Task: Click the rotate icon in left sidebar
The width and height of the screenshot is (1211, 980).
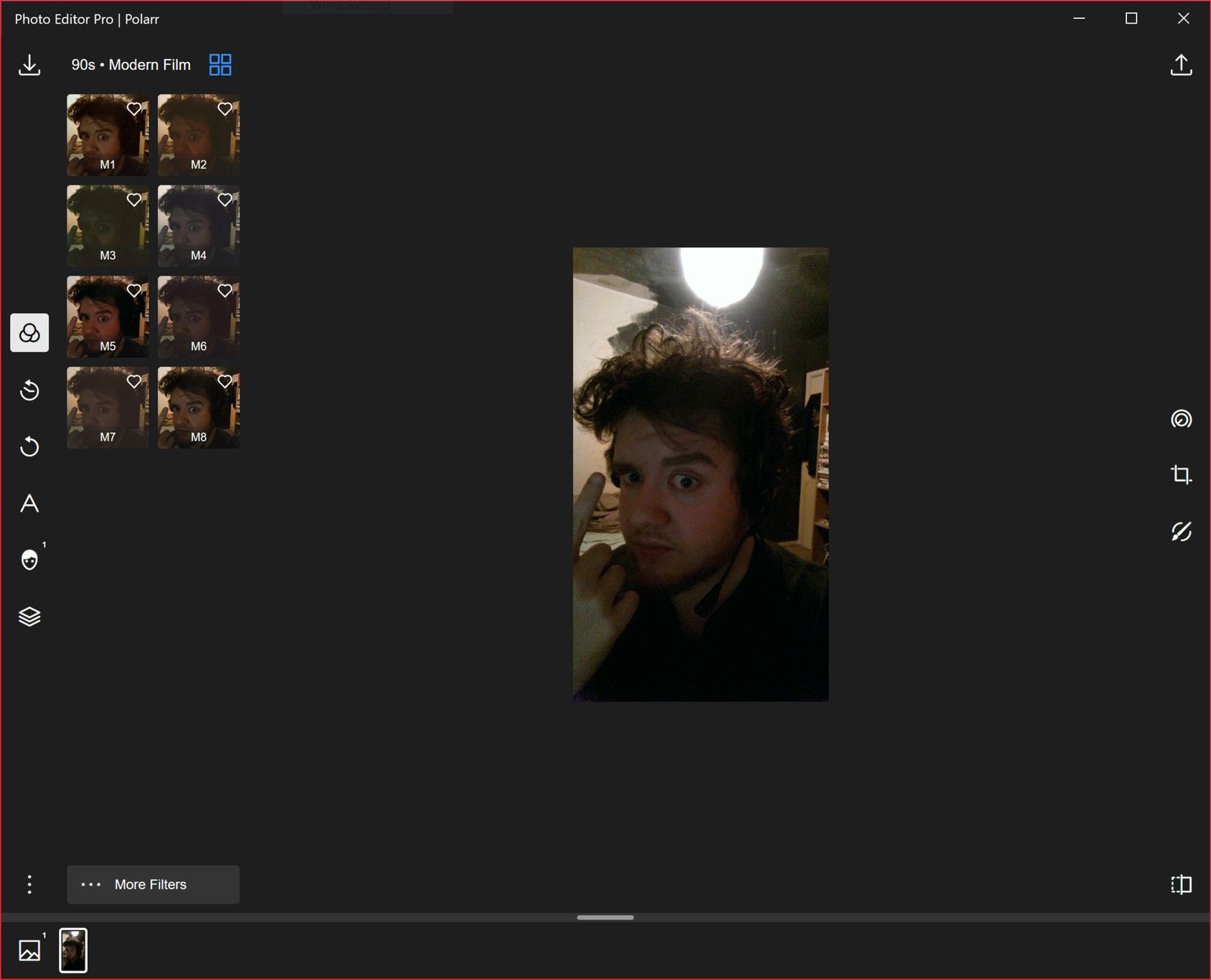Action: [x=30, y=446]
